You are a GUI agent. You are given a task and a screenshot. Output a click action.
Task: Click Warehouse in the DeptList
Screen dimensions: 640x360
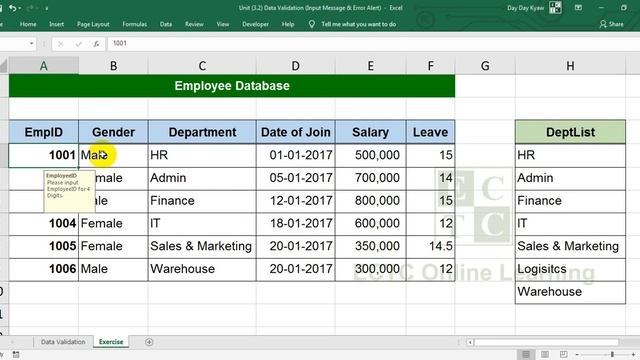coord(570,292)
